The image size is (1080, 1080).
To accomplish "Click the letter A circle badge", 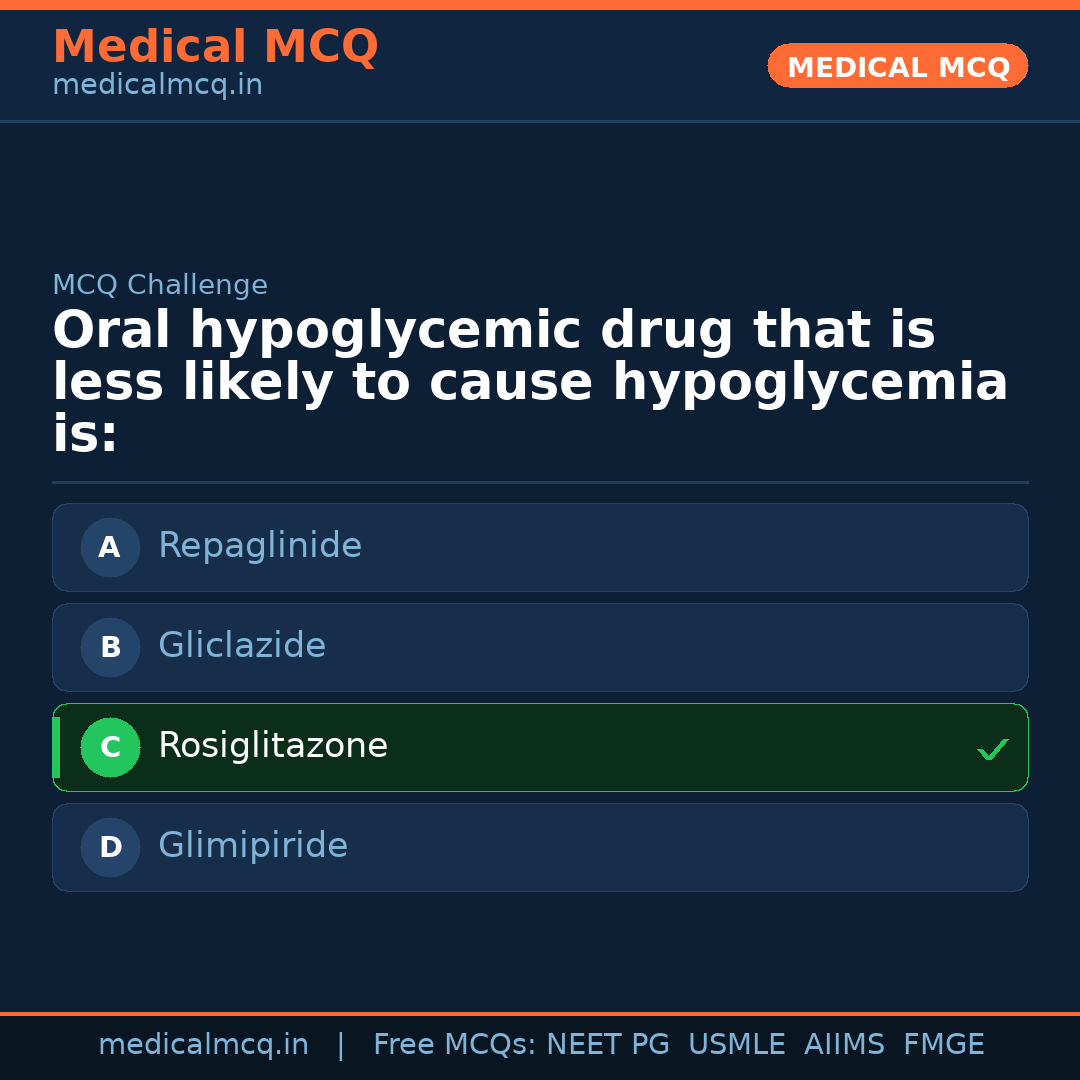I will coord(110,547).
